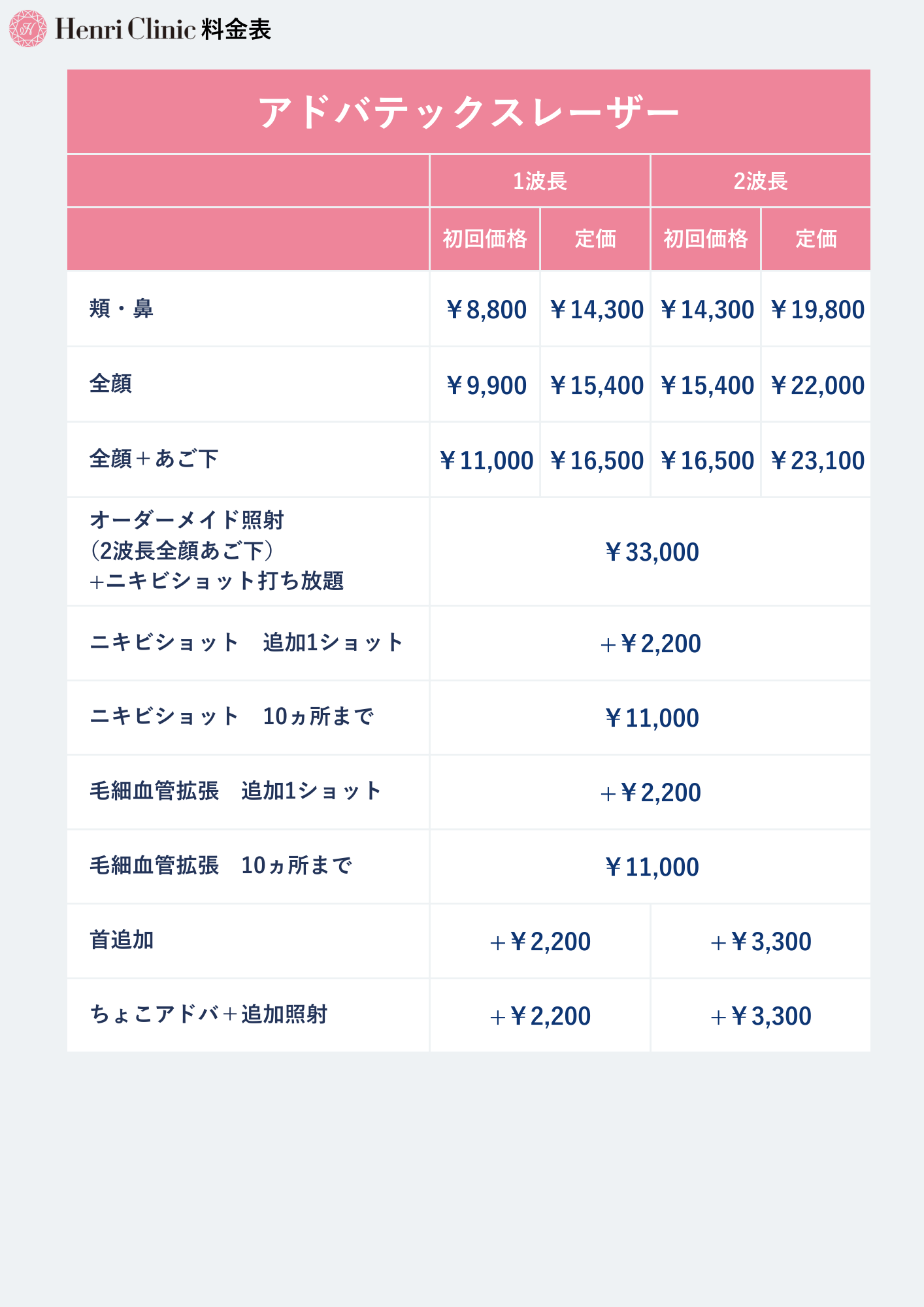Click 毛細血管拡張 追加1ショット label
Image resolution: width=924 pixels, height=1307 pixels.
click(235, 791)
